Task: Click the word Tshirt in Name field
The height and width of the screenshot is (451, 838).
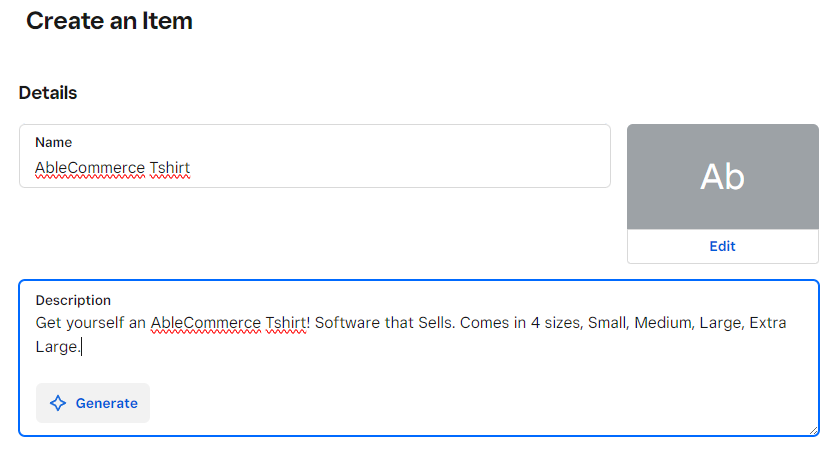Action: pos(169,168)
